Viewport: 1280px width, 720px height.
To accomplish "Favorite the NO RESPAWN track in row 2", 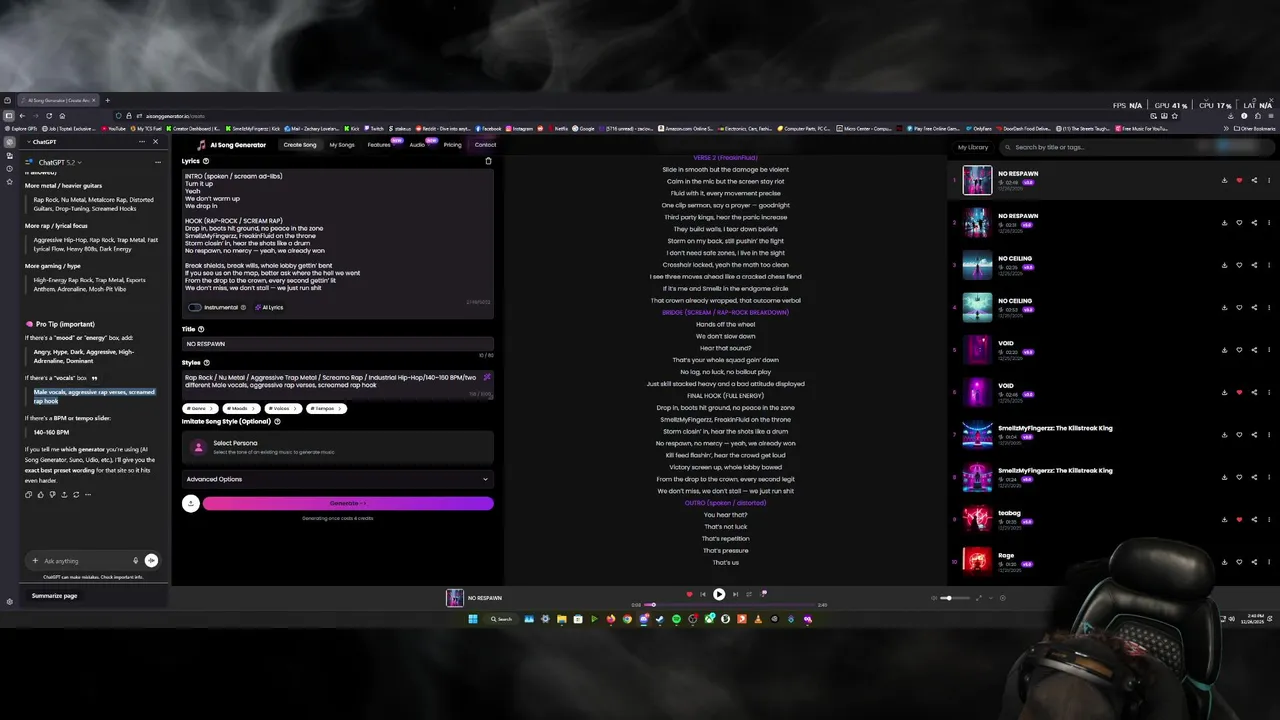I will (1239, 223).
